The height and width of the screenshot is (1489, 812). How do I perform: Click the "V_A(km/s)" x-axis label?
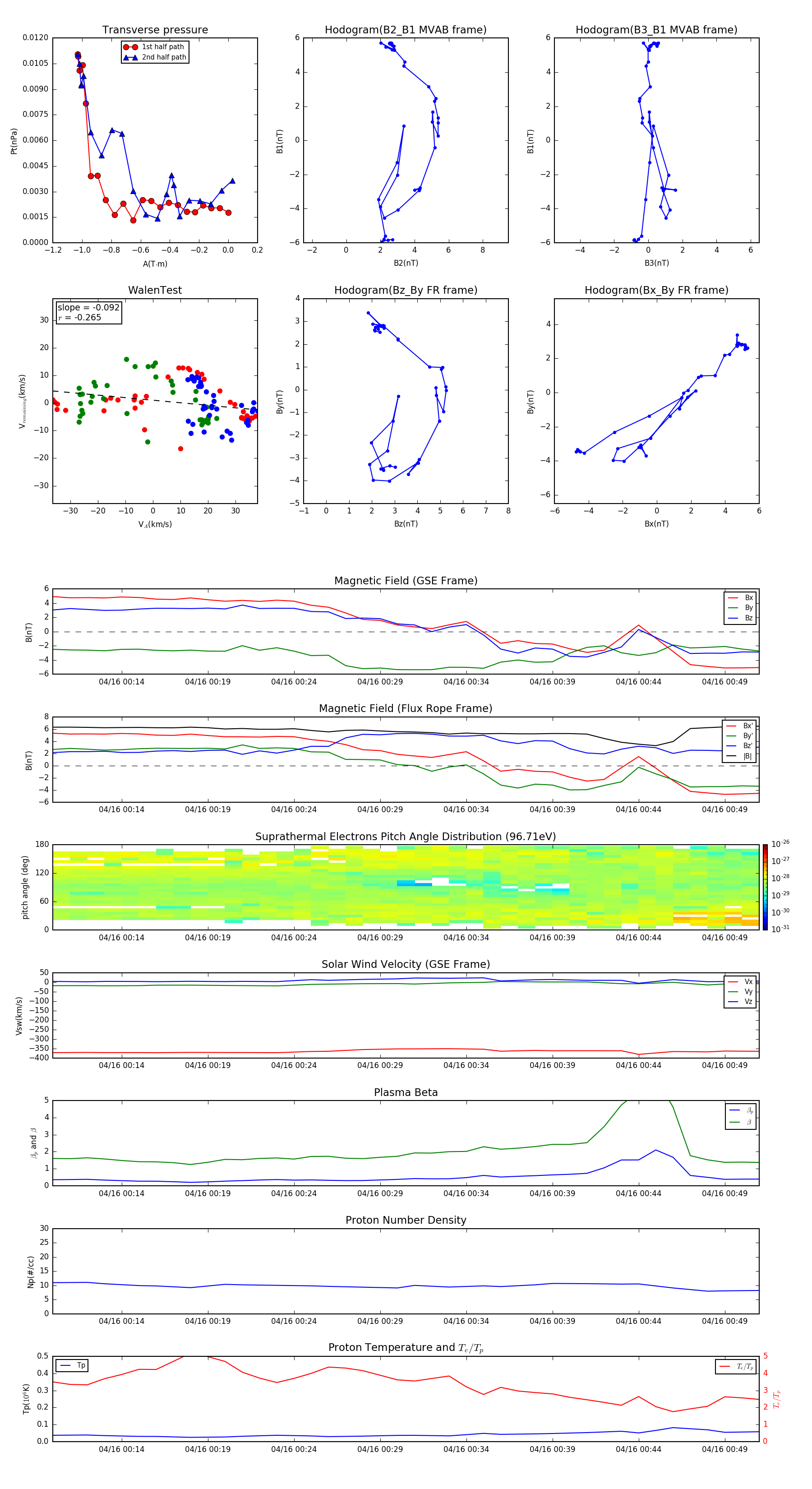(155, 524)
